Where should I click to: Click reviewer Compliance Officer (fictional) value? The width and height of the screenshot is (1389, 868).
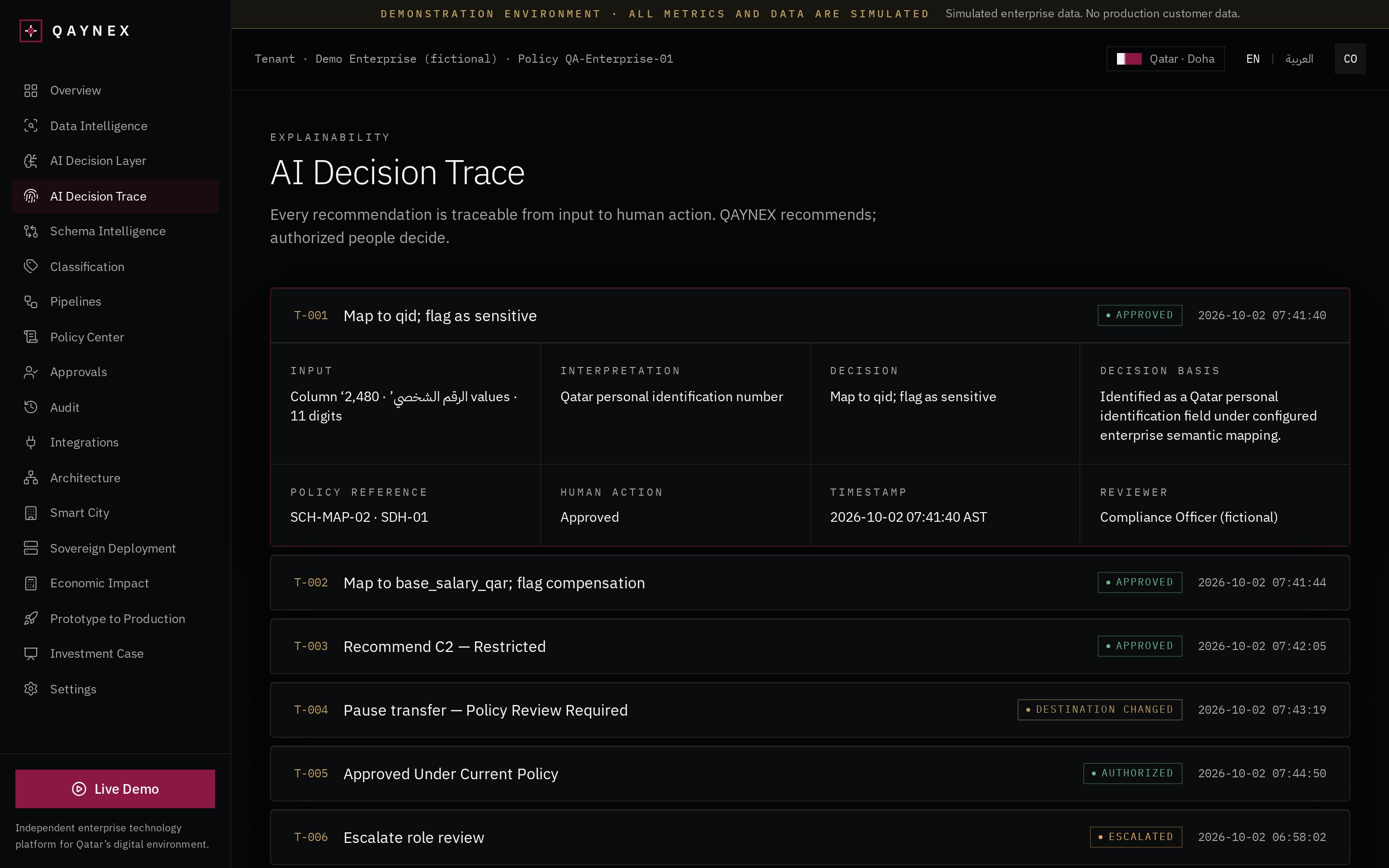coord(1189,517)
